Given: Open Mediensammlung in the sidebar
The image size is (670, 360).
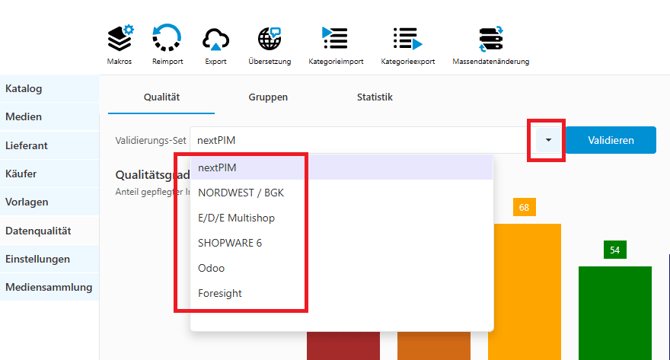Looking at the screenshot, I should [x=50, y=287].
